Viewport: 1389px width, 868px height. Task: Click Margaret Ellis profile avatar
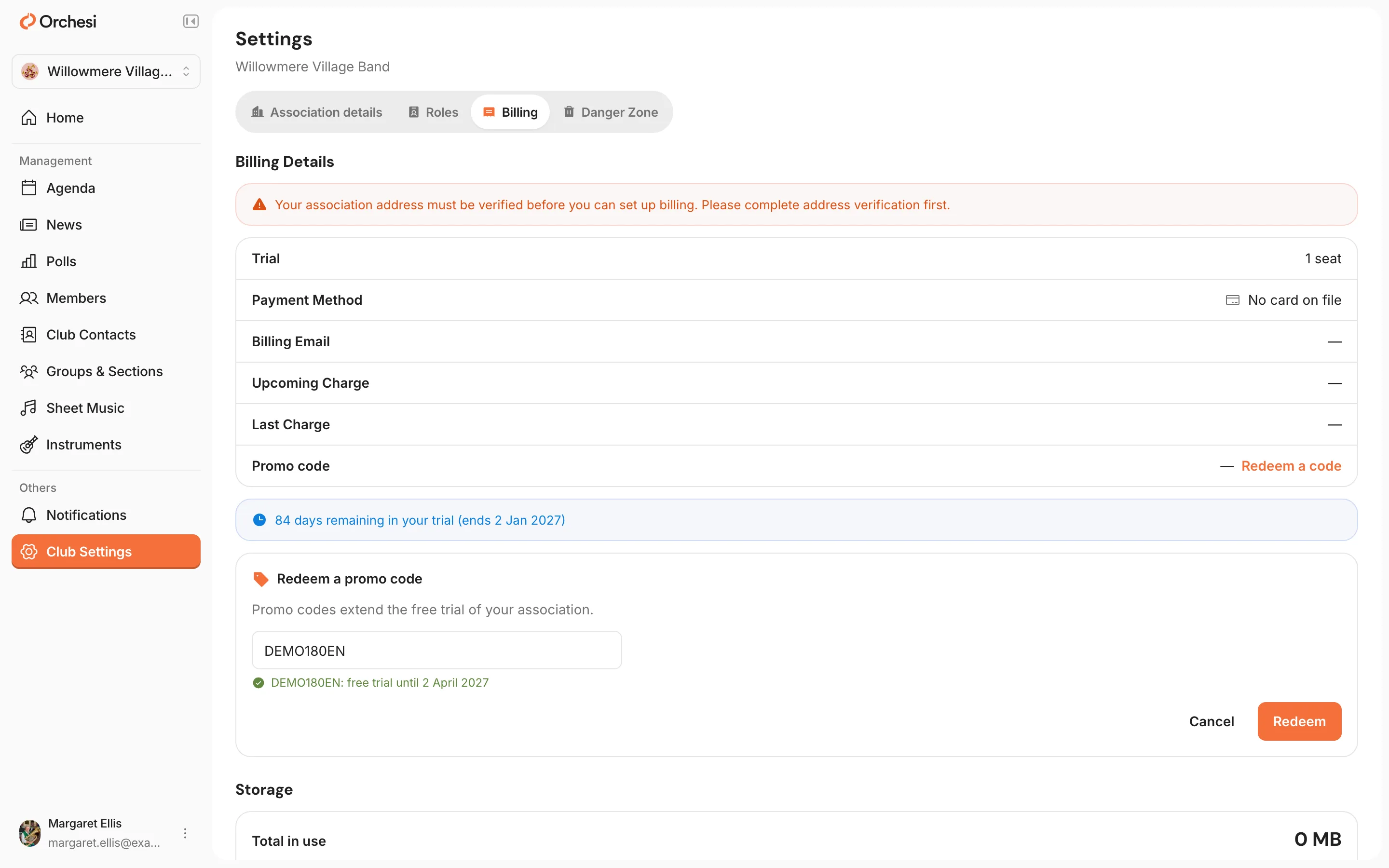click(x=30, y=833)
